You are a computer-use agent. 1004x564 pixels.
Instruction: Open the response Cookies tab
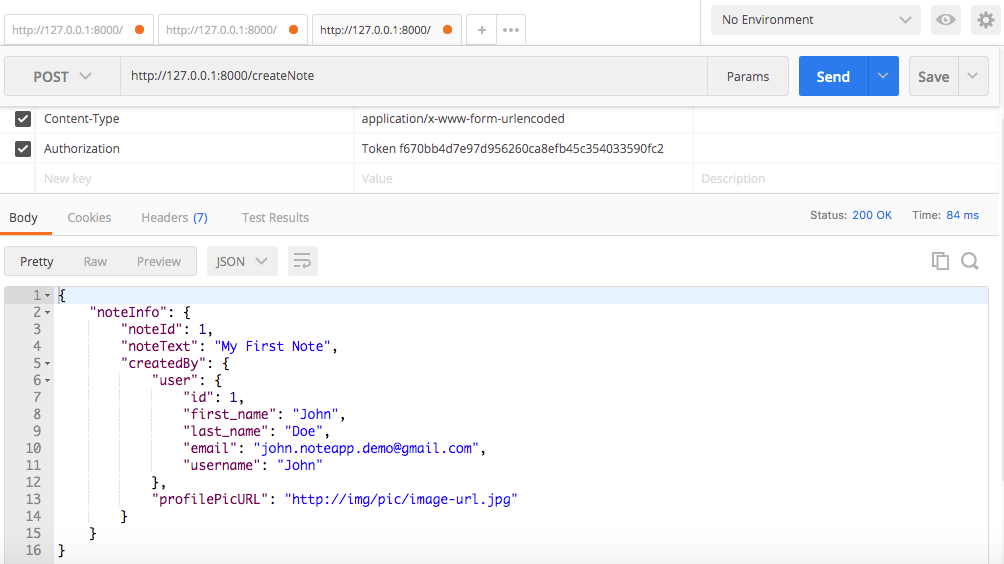[x=89, y=218]
